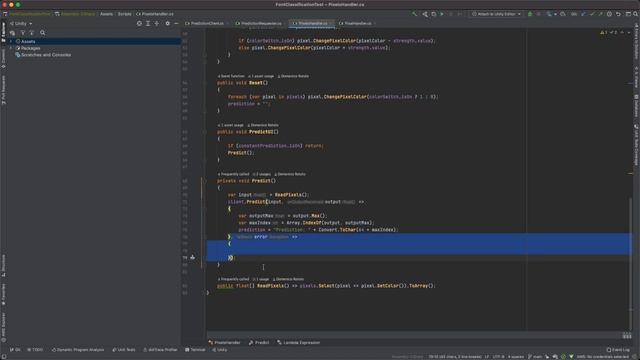640x360 pixels.
Task: Click the ReadPixels method name in the code
Action: pos(270,286)
